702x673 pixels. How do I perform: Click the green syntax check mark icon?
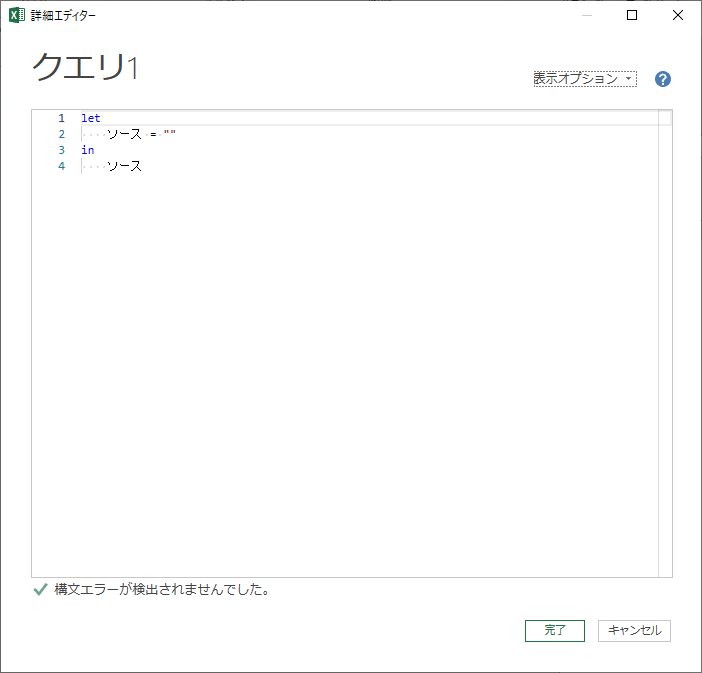tap(40, 589)
